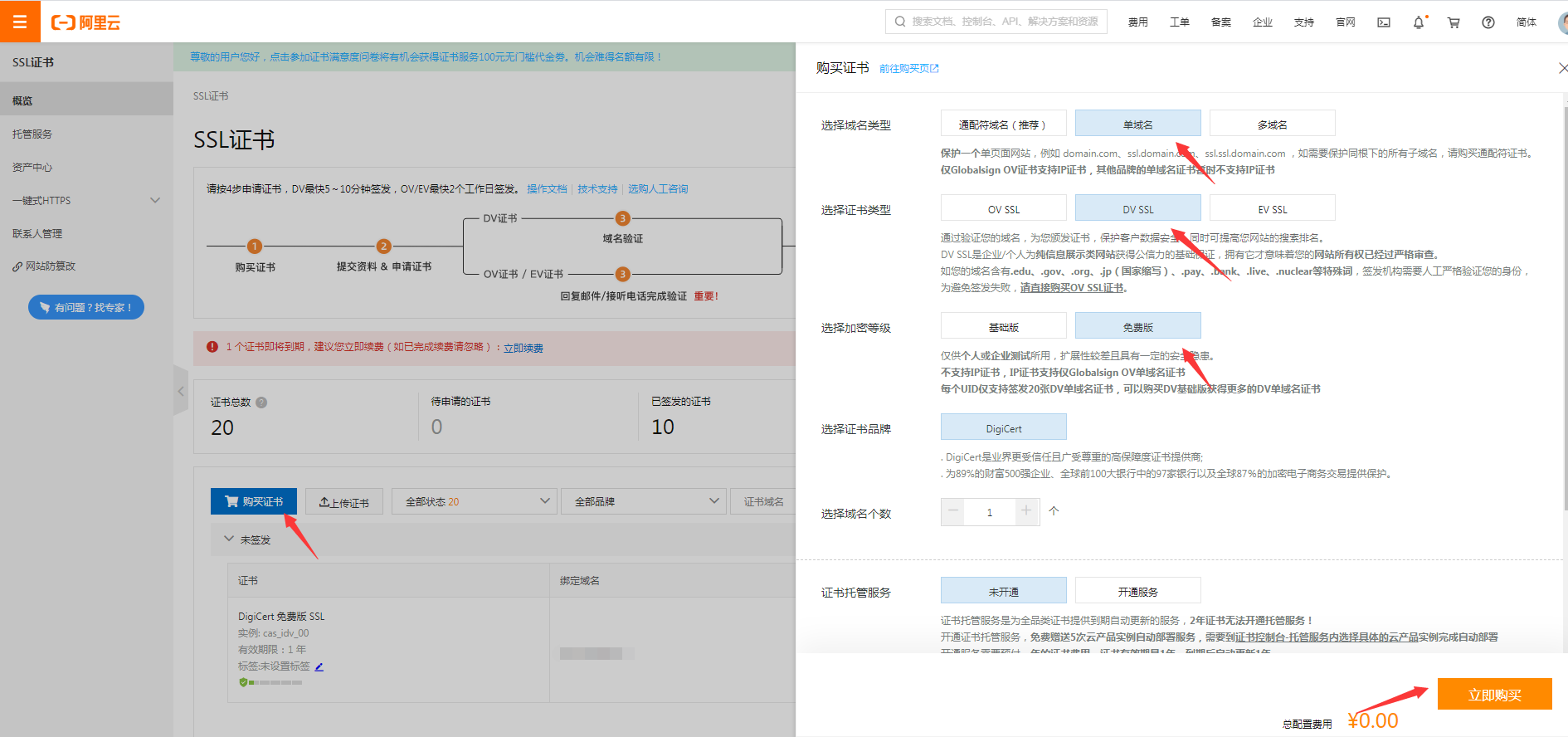Edit tag pencil icon for DigiCert certificate
Image resolution: width=1568 pixels, height=737 pixels.
tap(319, 666)
